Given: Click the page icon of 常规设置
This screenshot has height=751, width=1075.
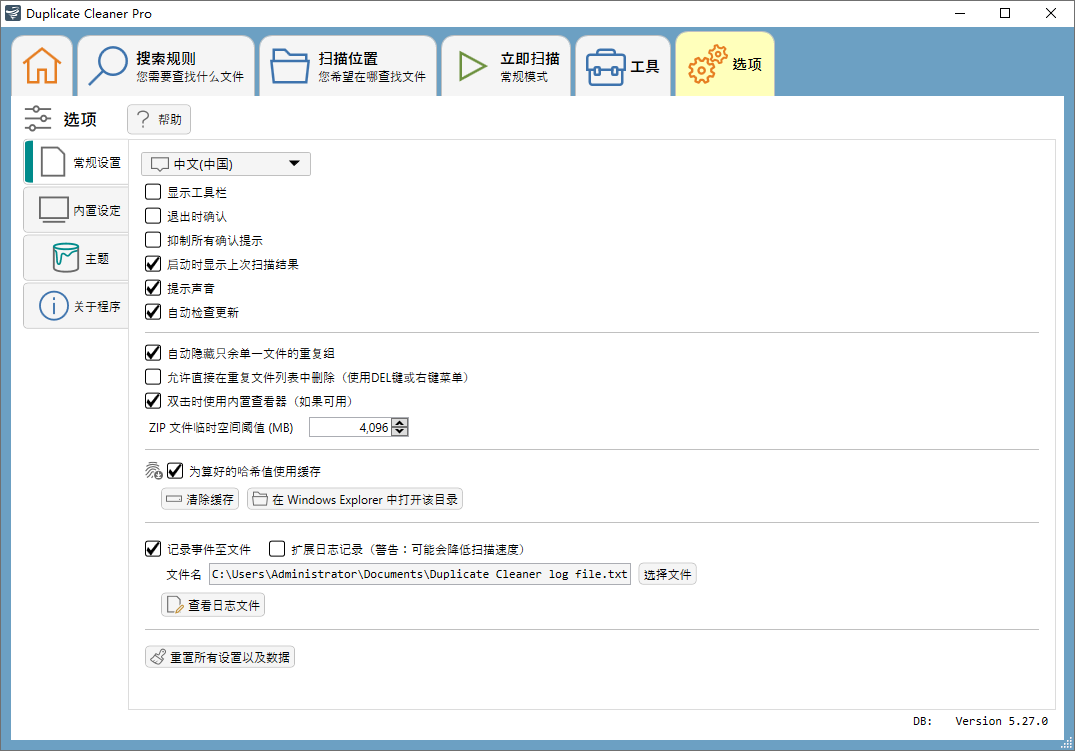Looking at the screenshot, I should click(53, 162).
